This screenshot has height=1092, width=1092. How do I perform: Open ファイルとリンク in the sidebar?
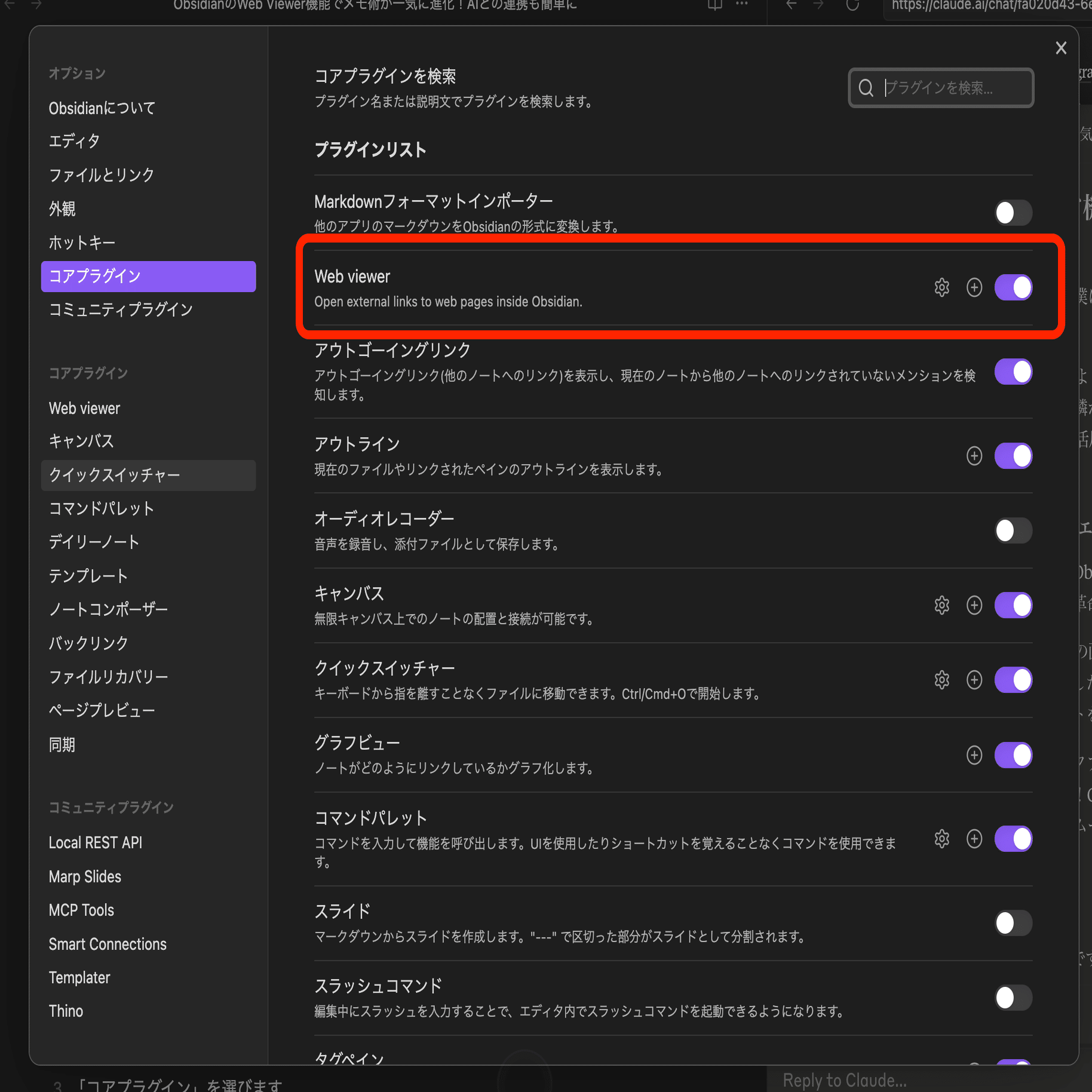[x=148, y=175]
